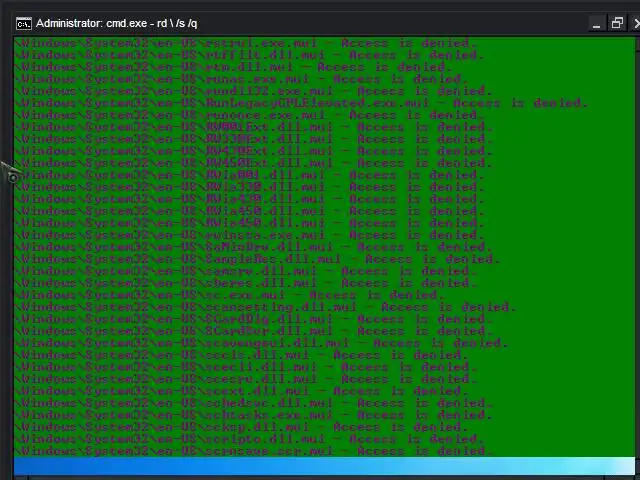Select the scext.dll.mui output line
This screenshot has height=480, width=640.
pos(241,391)
